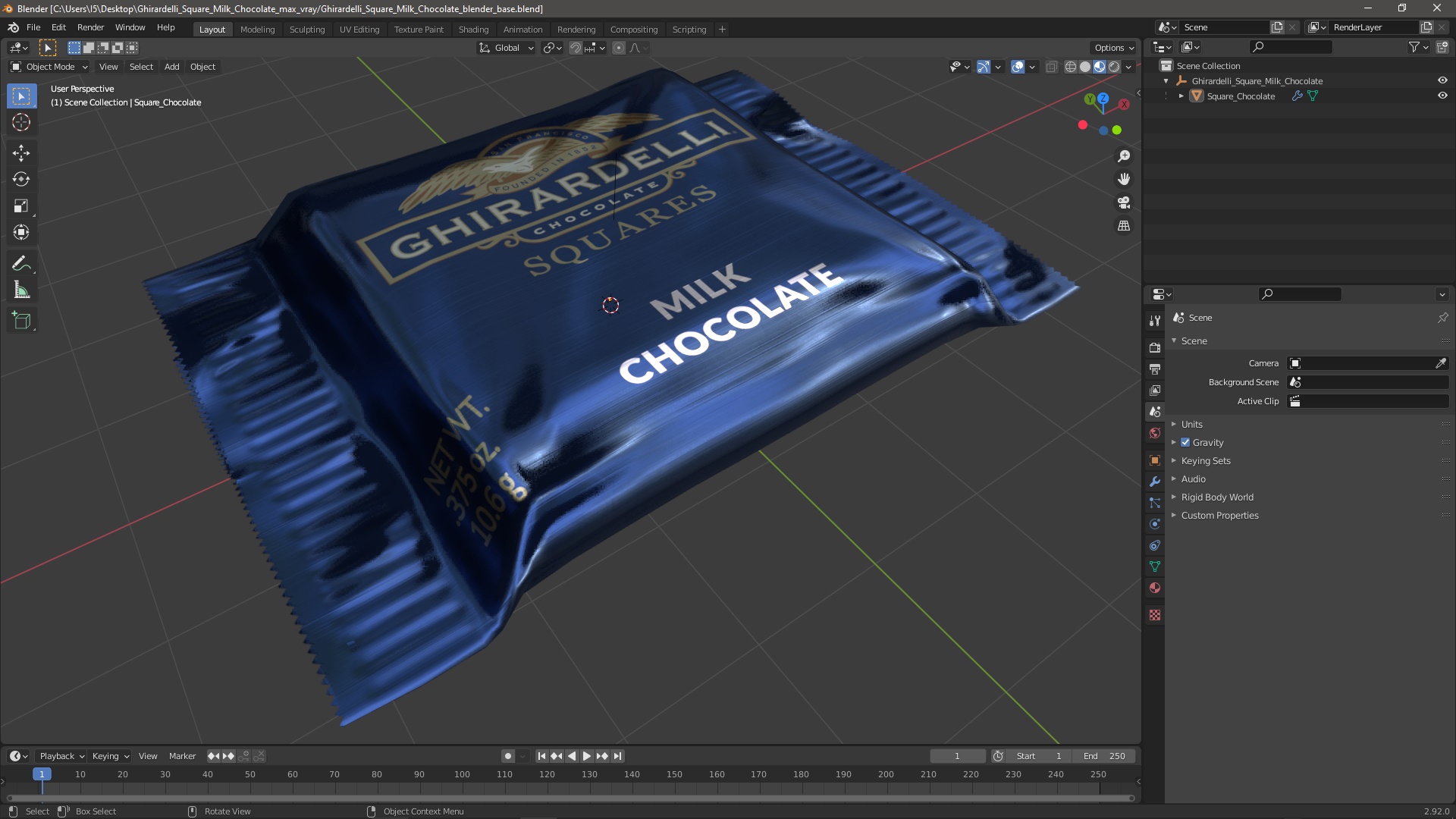This screenshot has width=1456, height=819.
Task: Switch to wireframe shading mode
Action: (1071, 67)
